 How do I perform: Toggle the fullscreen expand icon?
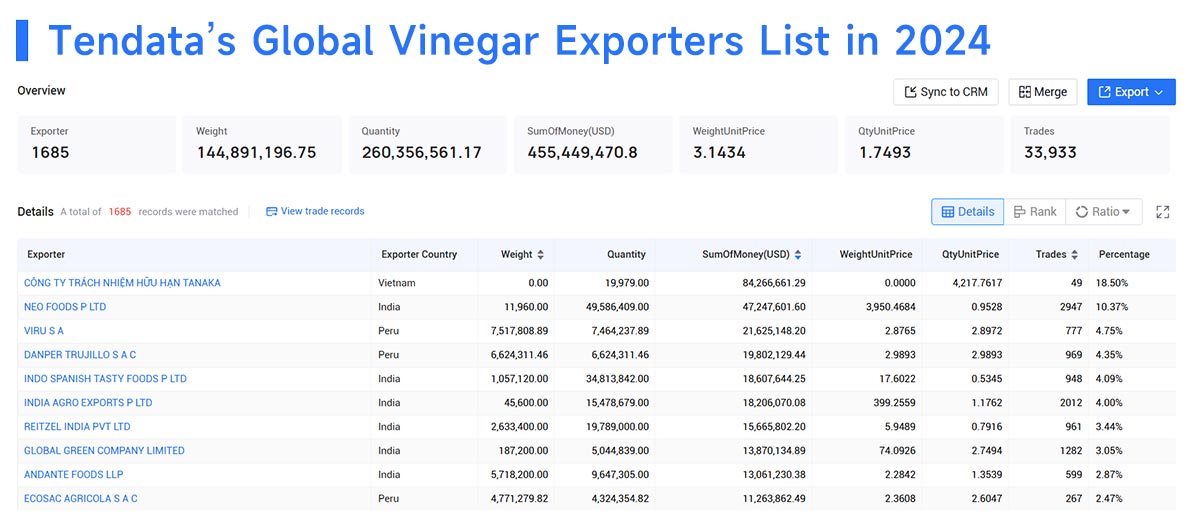click(1162, 212)
